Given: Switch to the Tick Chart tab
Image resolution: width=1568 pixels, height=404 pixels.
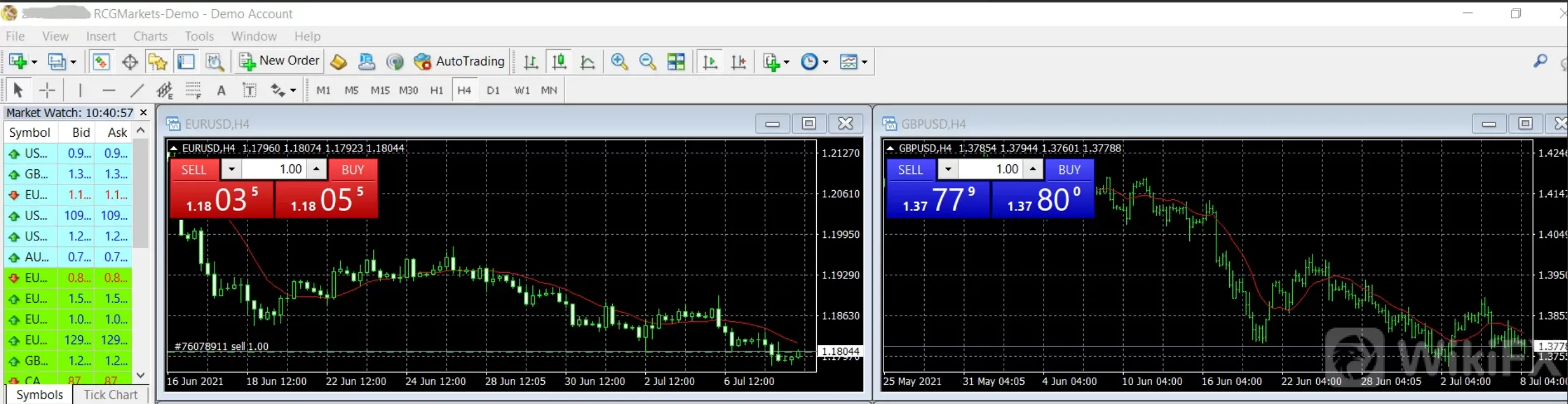Looking at the screenshot, I should 110,395.
